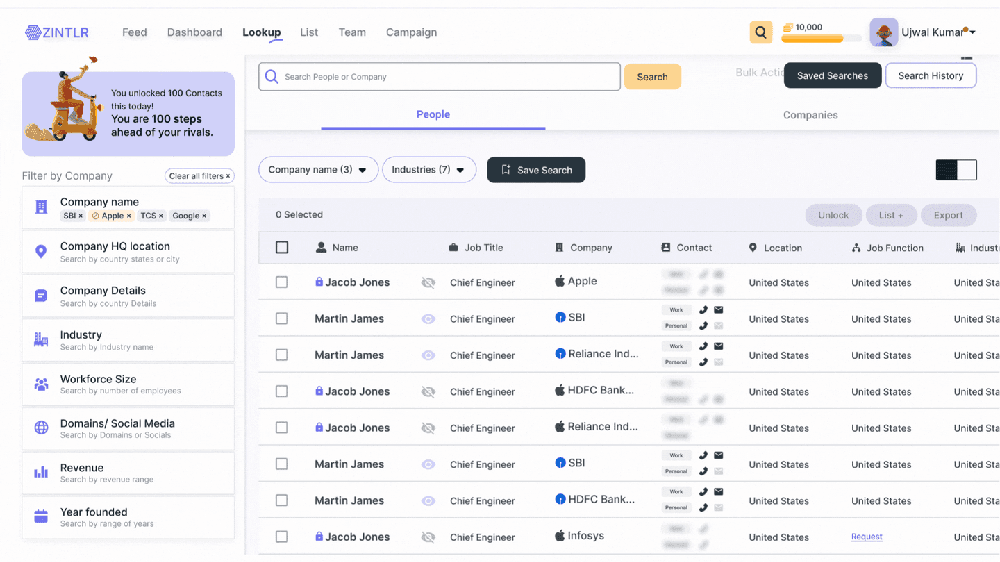Click the Name column header
The height and width of the screenshot is (562, 1000).
[x=337, y=248]
